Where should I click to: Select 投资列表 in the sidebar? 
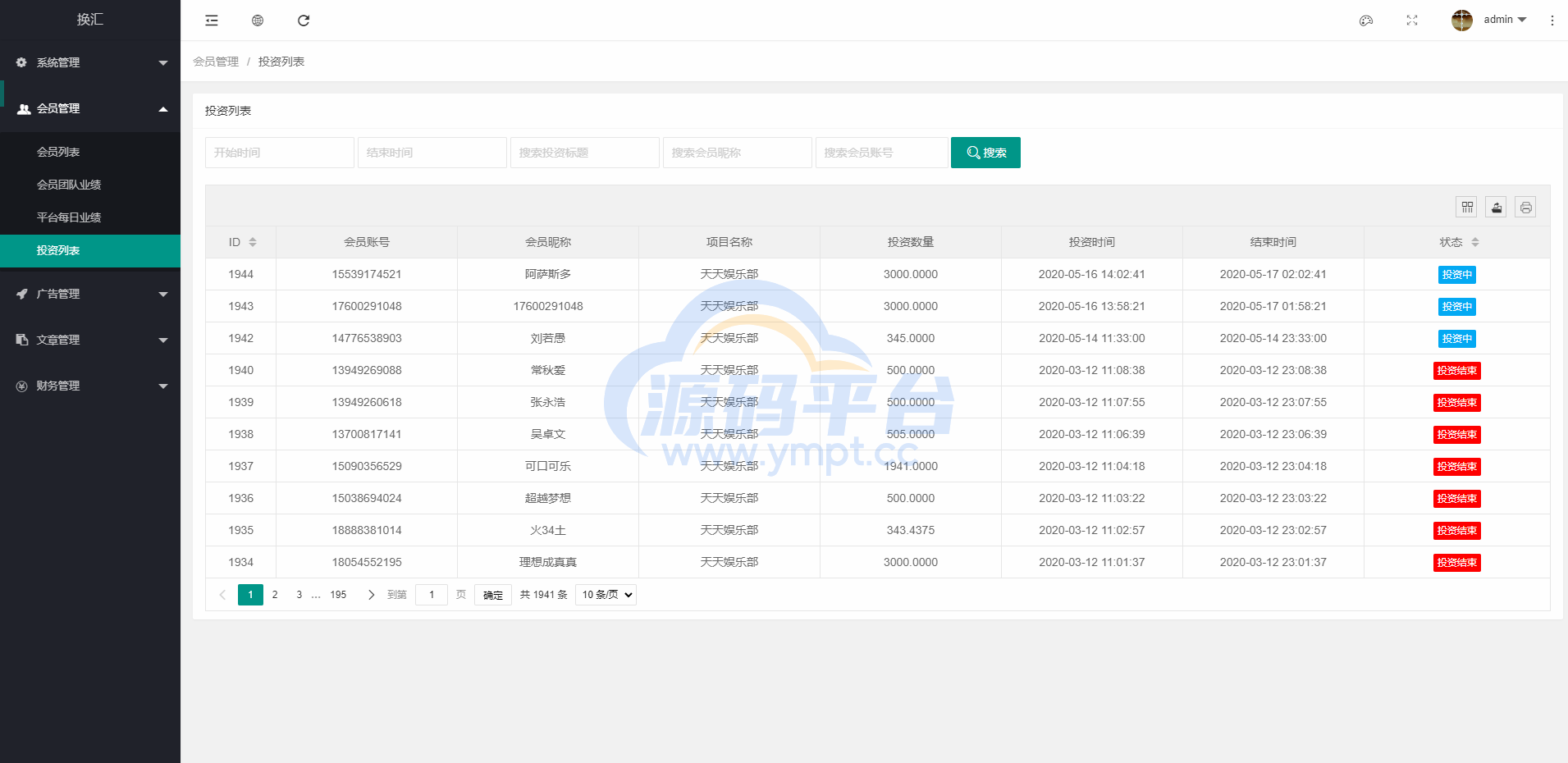click(90, 251)
